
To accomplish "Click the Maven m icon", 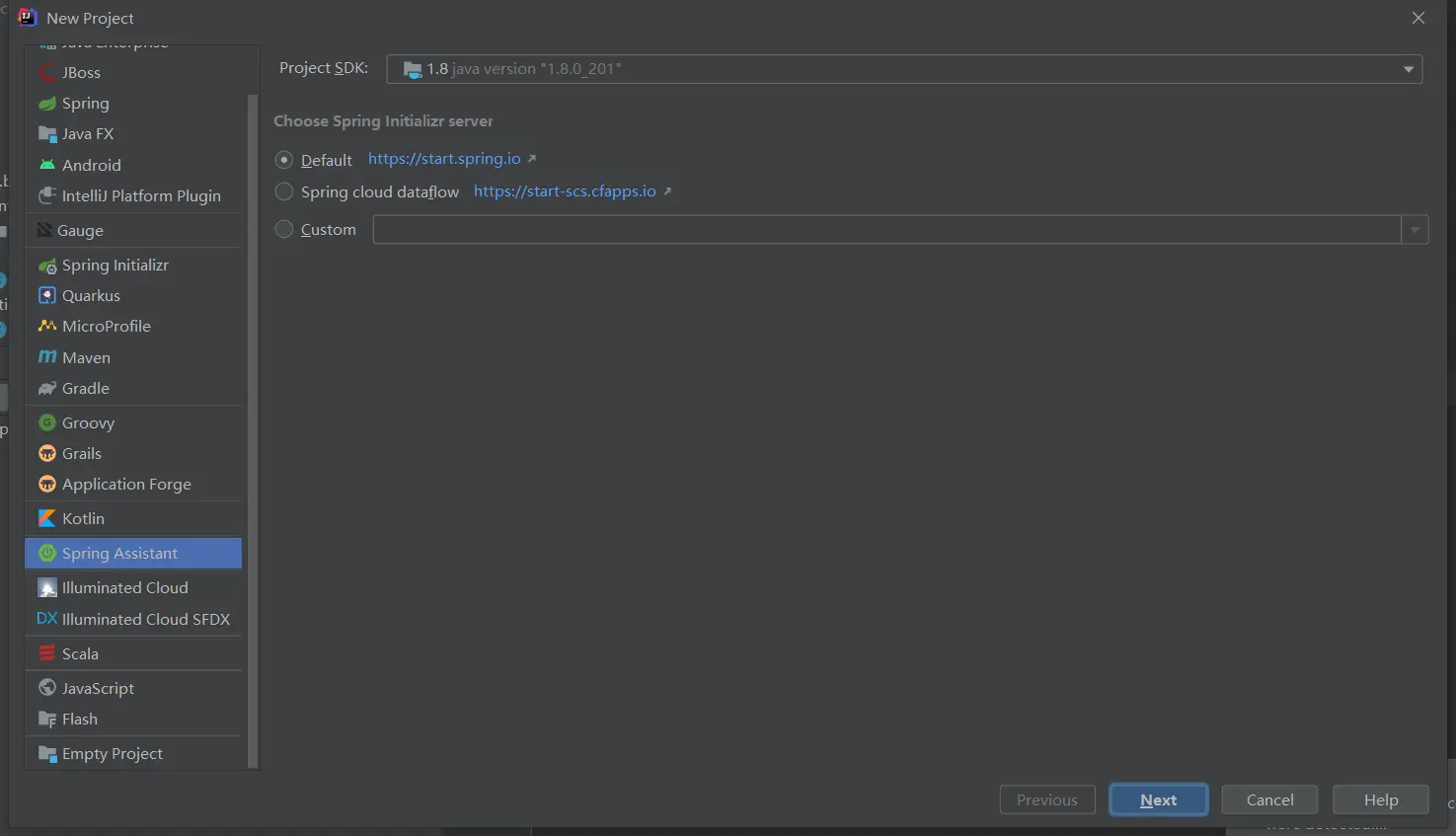I will (x=47, y=357).
